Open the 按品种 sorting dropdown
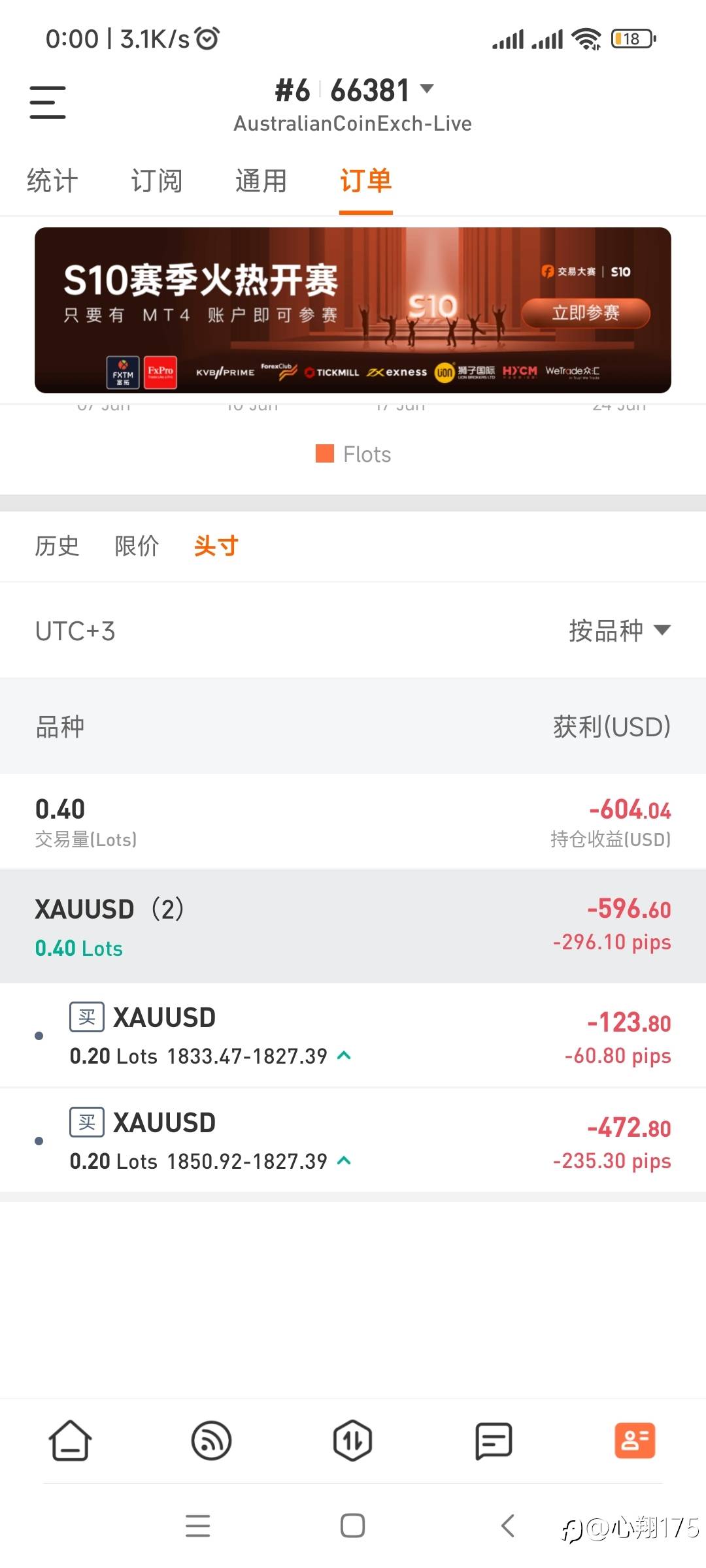706x1568 pixels. coord(619,630)
